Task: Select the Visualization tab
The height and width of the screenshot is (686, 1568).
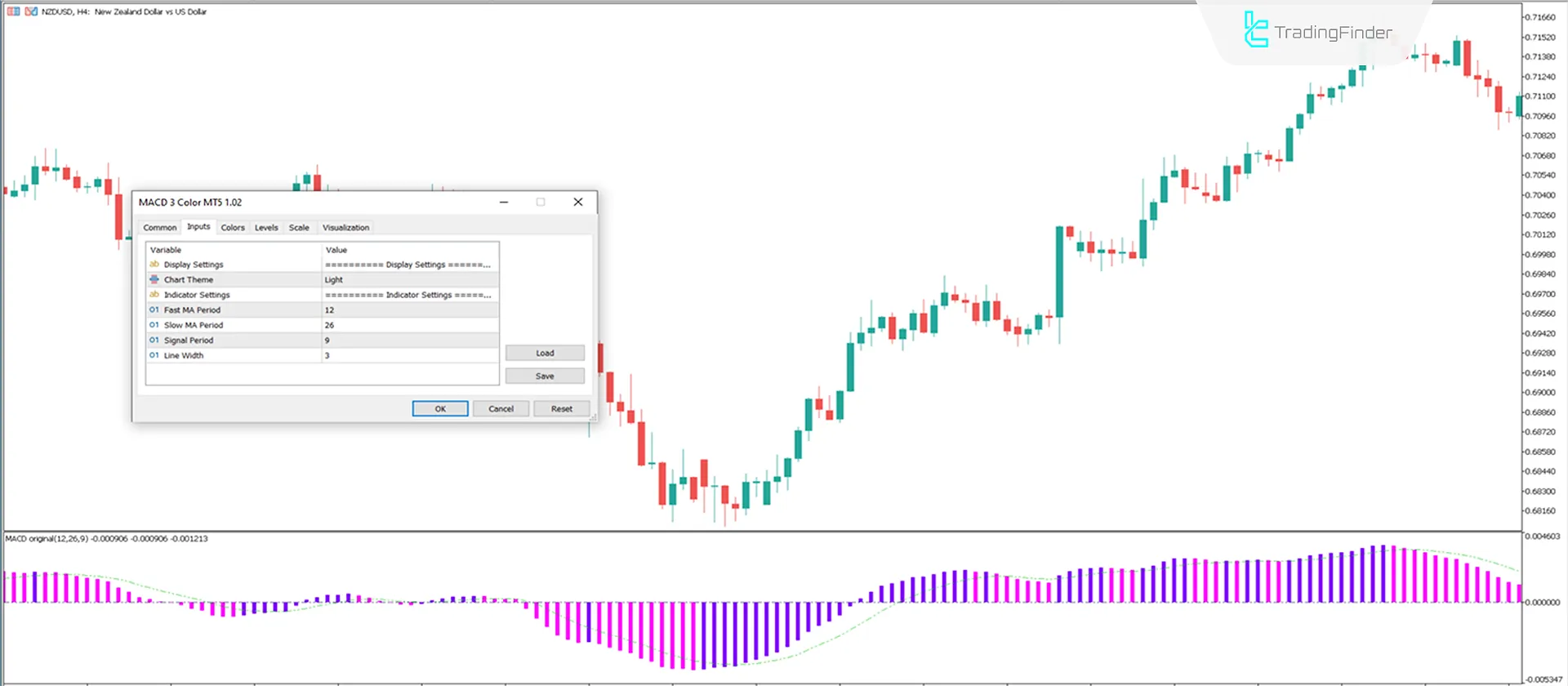Action: coord(345,228)
